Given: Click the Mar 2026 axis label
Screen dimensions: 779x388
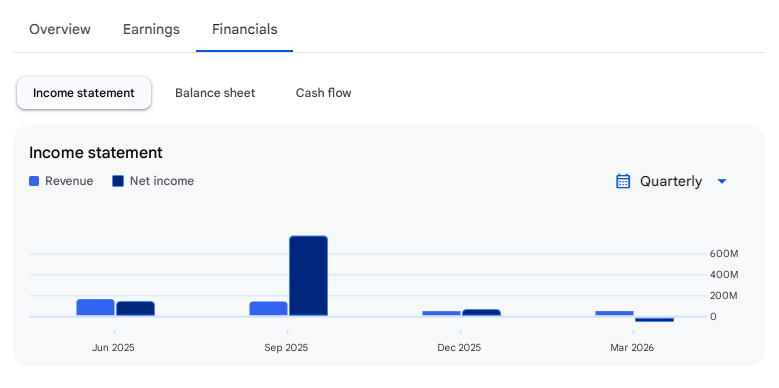Looking at the screenshot, I should [x=632, y=348].
